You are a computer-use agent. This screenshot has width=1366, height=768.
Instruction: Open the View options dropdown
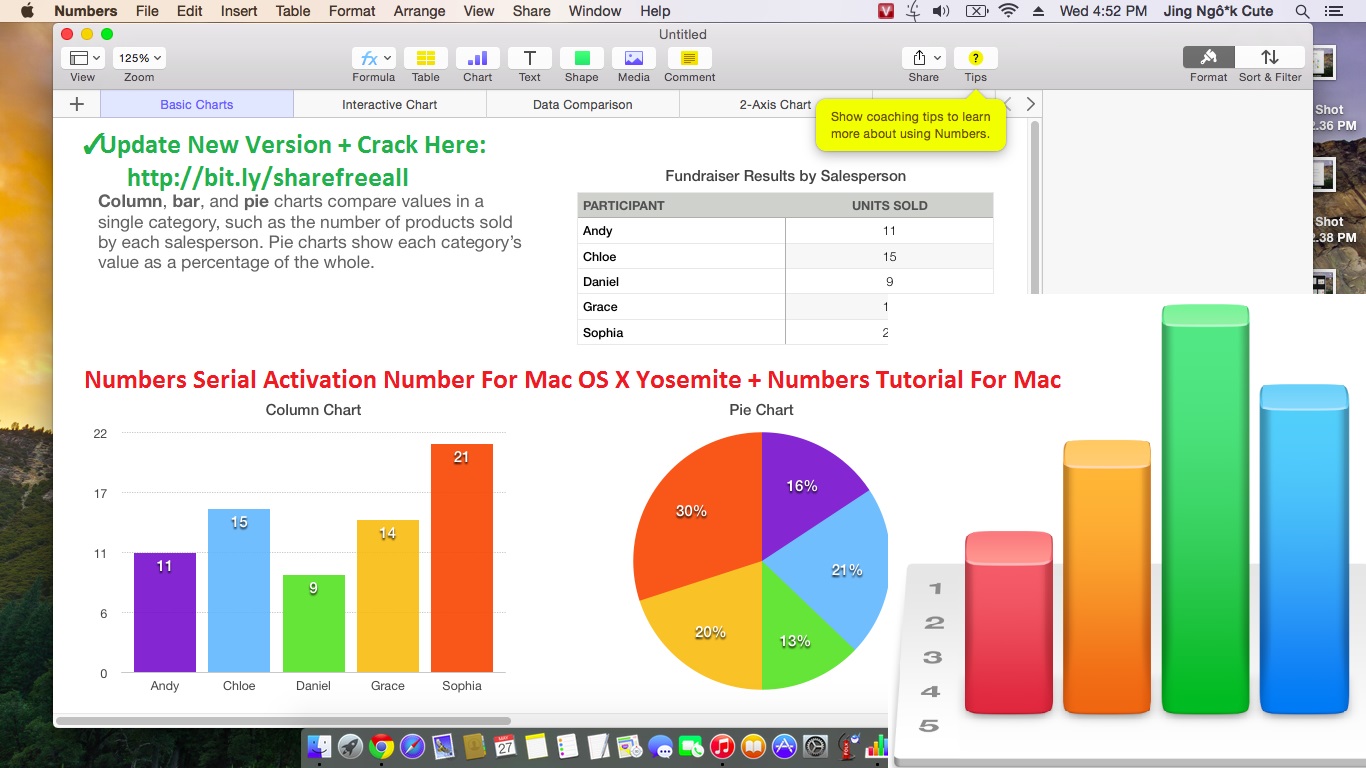coord(83,57)
